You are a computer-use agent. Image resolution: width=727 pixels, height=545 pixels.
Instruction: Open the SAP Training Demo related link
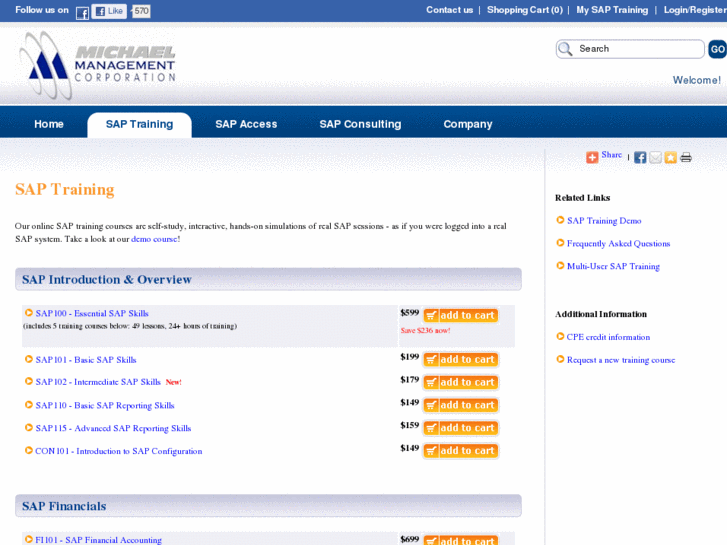(x=604, y=221)
